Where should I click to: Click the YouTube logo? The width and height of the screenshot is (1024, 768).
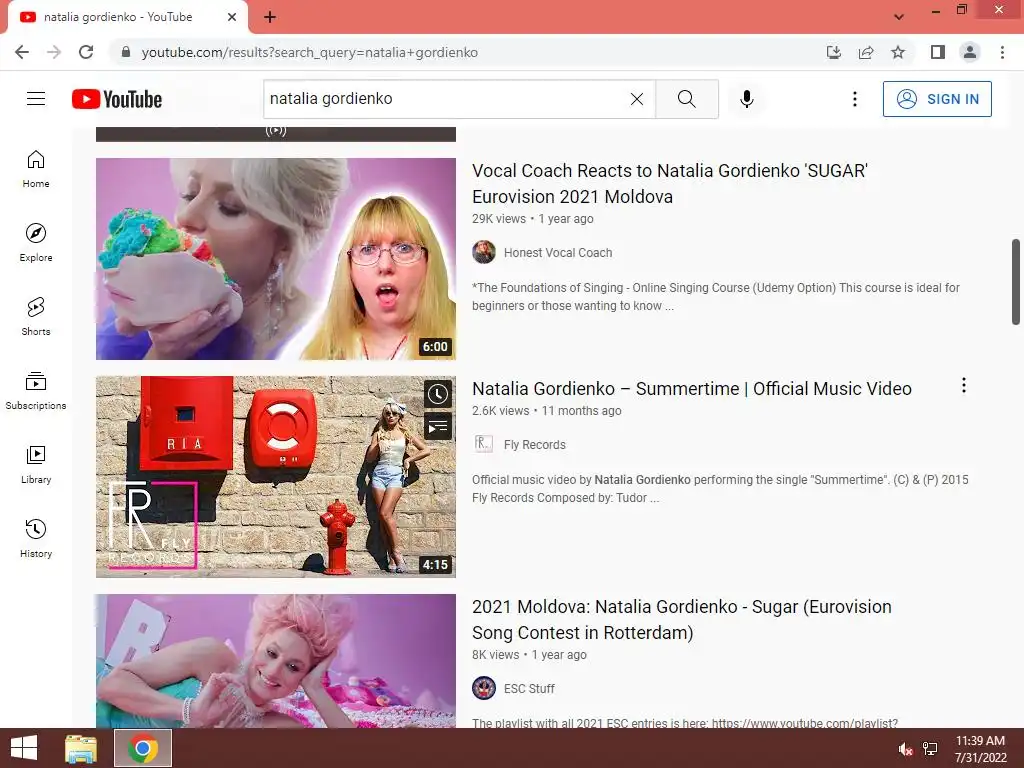point(117,99)
